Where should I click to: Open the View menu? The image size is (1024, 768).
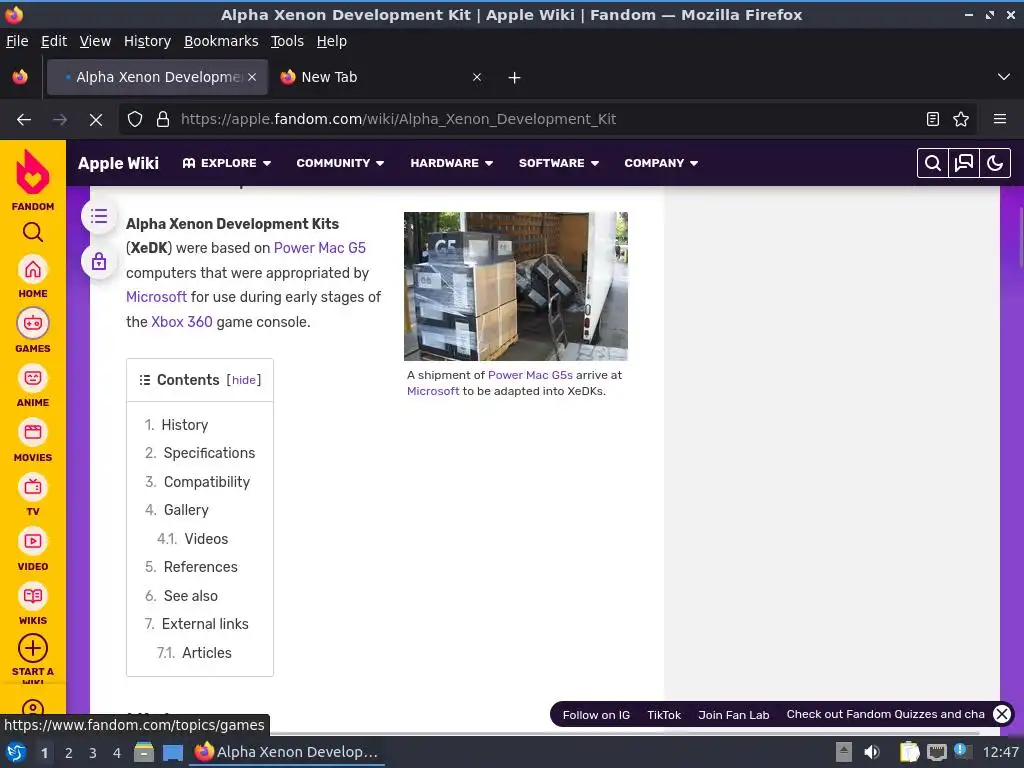[x=95, y=41]
